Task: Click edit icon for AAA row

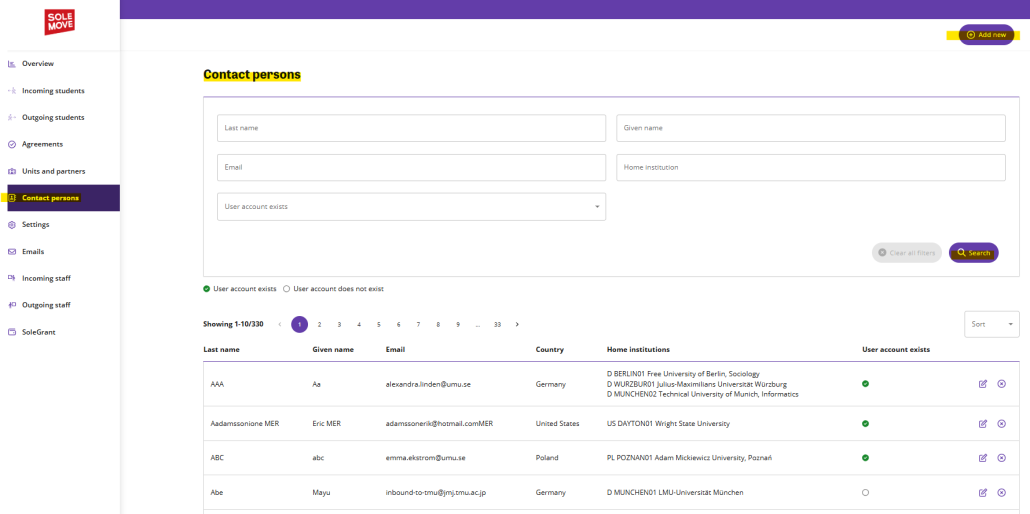Action: pyautogui.click(x=983, y=383)
